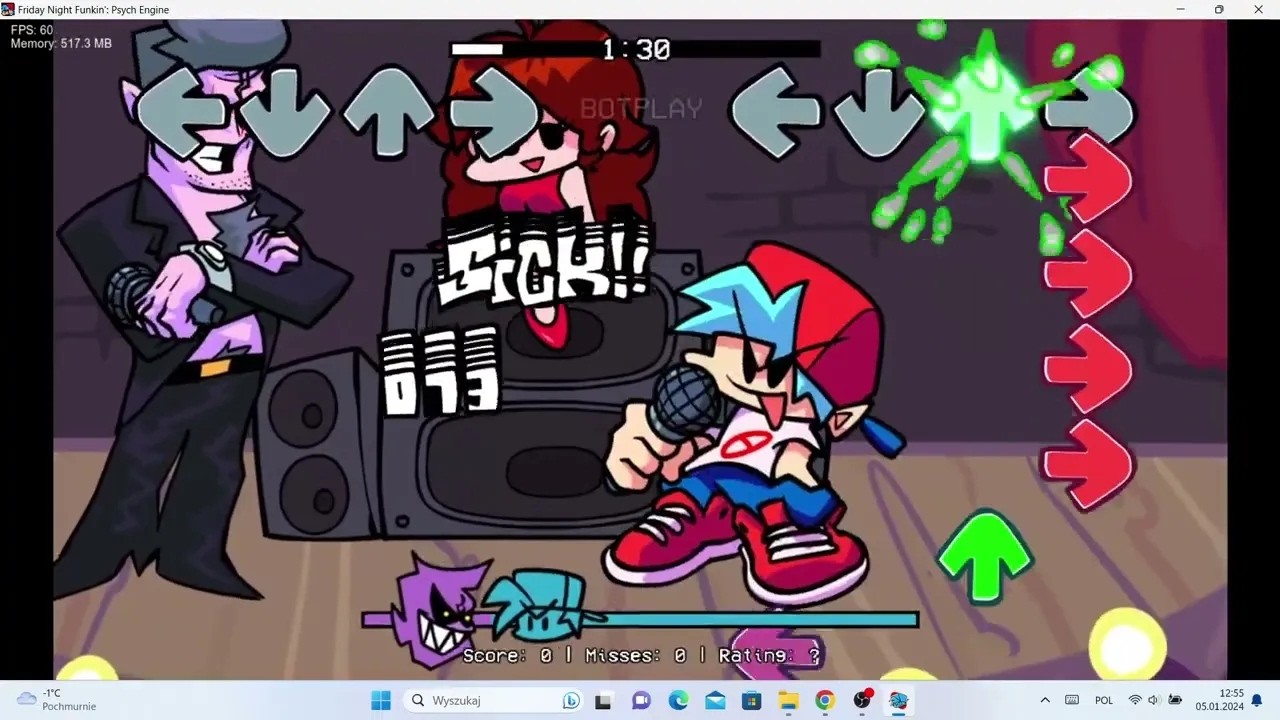Image resolution: width=1280 pixels, height=720 pixels.
Task: Click the Wyszukaj taskbar search box
Action: coord(495,701)
